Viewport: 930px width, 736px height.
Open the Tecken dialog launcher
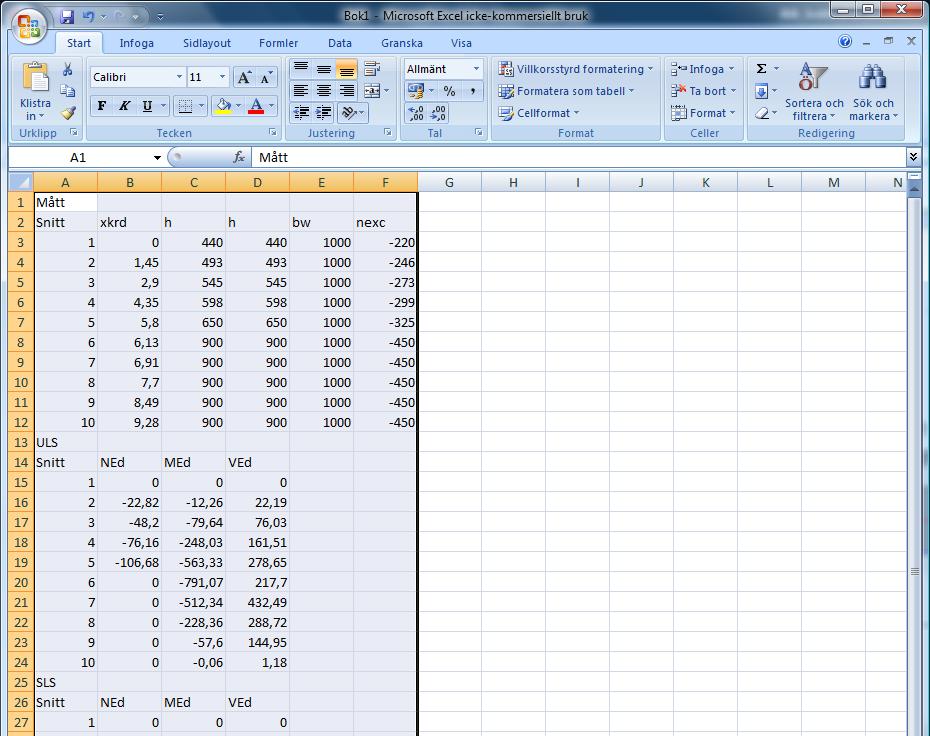[272, 132]
